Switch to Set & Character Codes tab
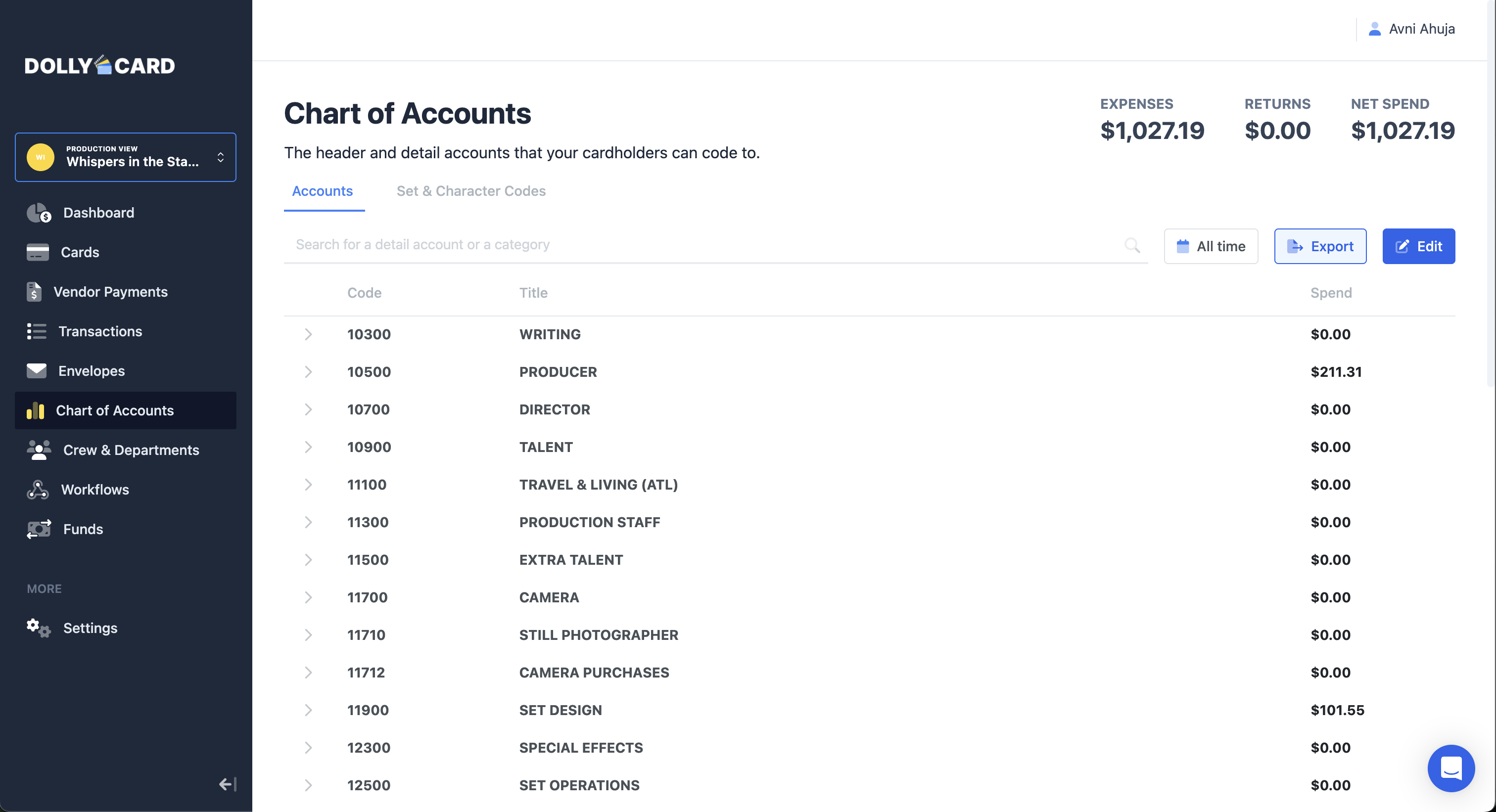 point(470,191)
